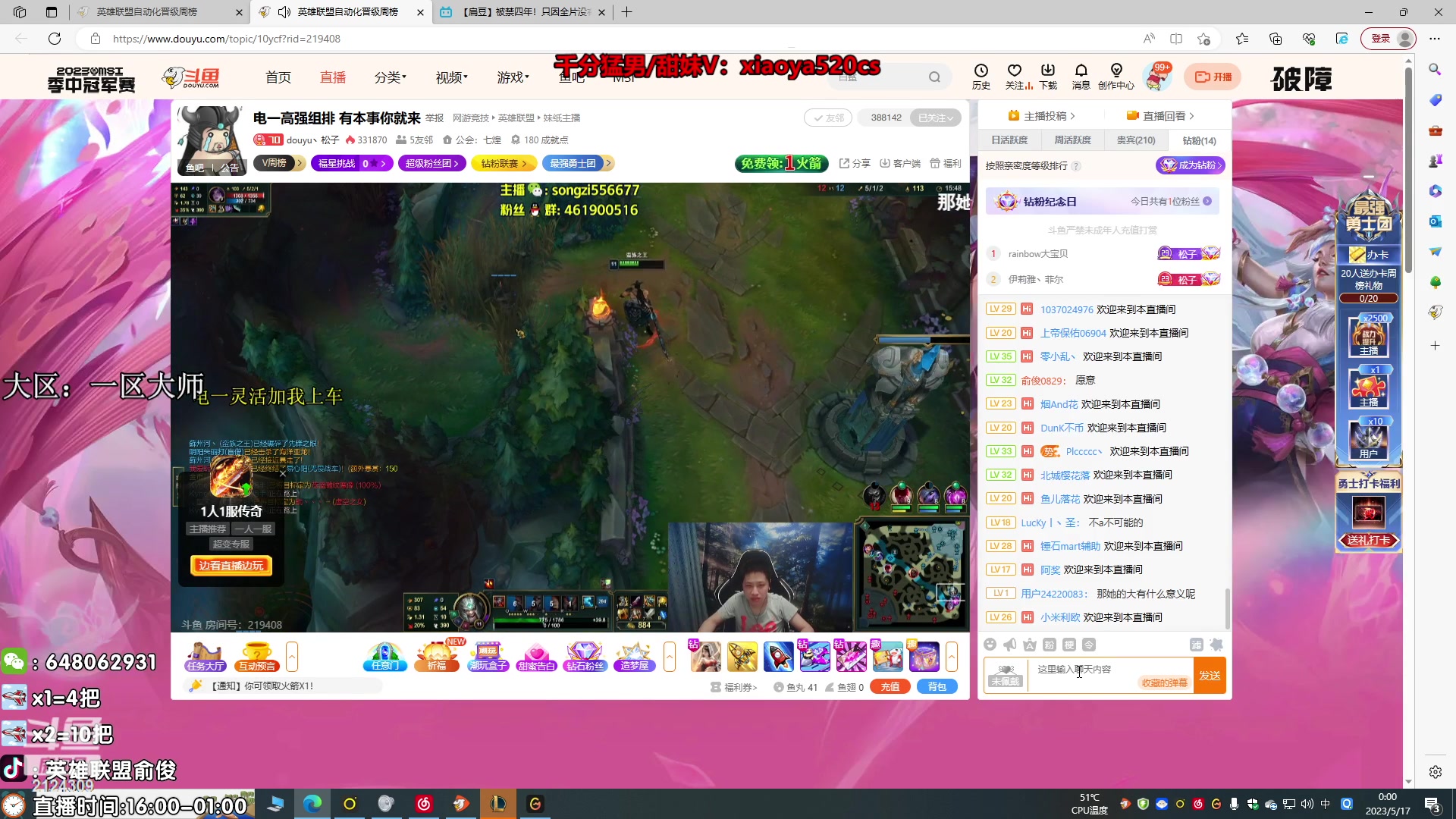Click the chat effects splash icon
The width and height of the screenshot is (1456, 819).
(1216, 645)
